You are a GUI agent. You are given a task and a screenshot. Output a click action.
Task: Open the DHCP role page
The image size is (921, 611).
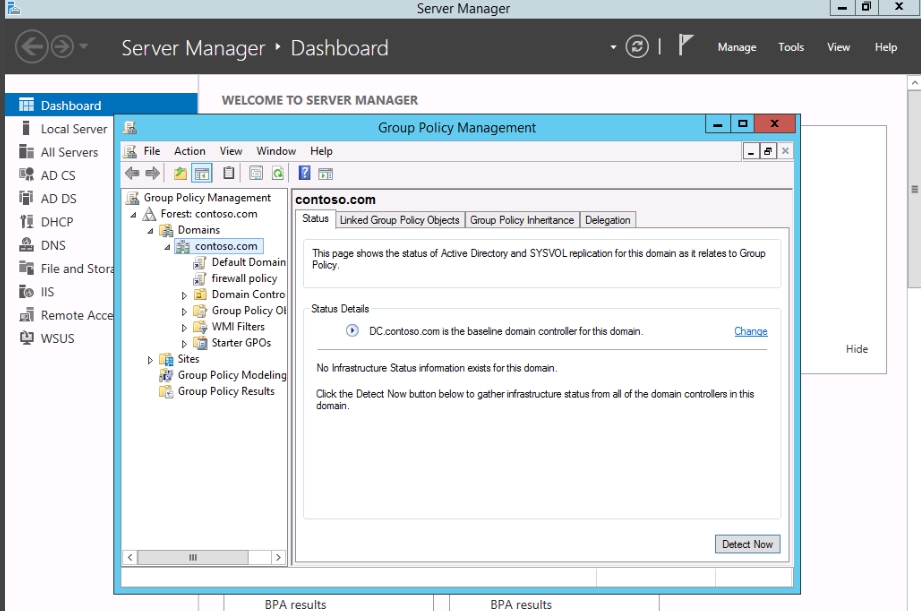coord(59,222)
